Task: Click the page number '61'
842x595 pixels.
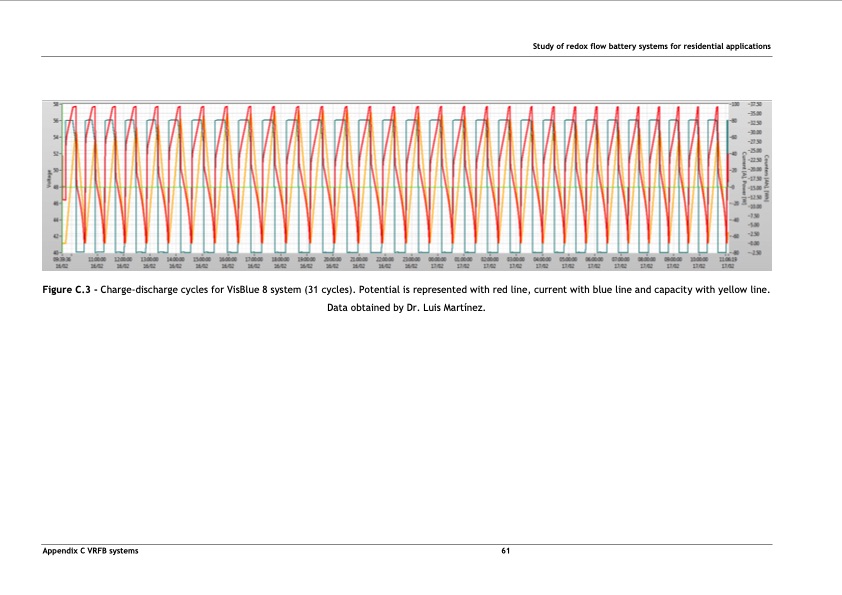Action: [505, 551]
